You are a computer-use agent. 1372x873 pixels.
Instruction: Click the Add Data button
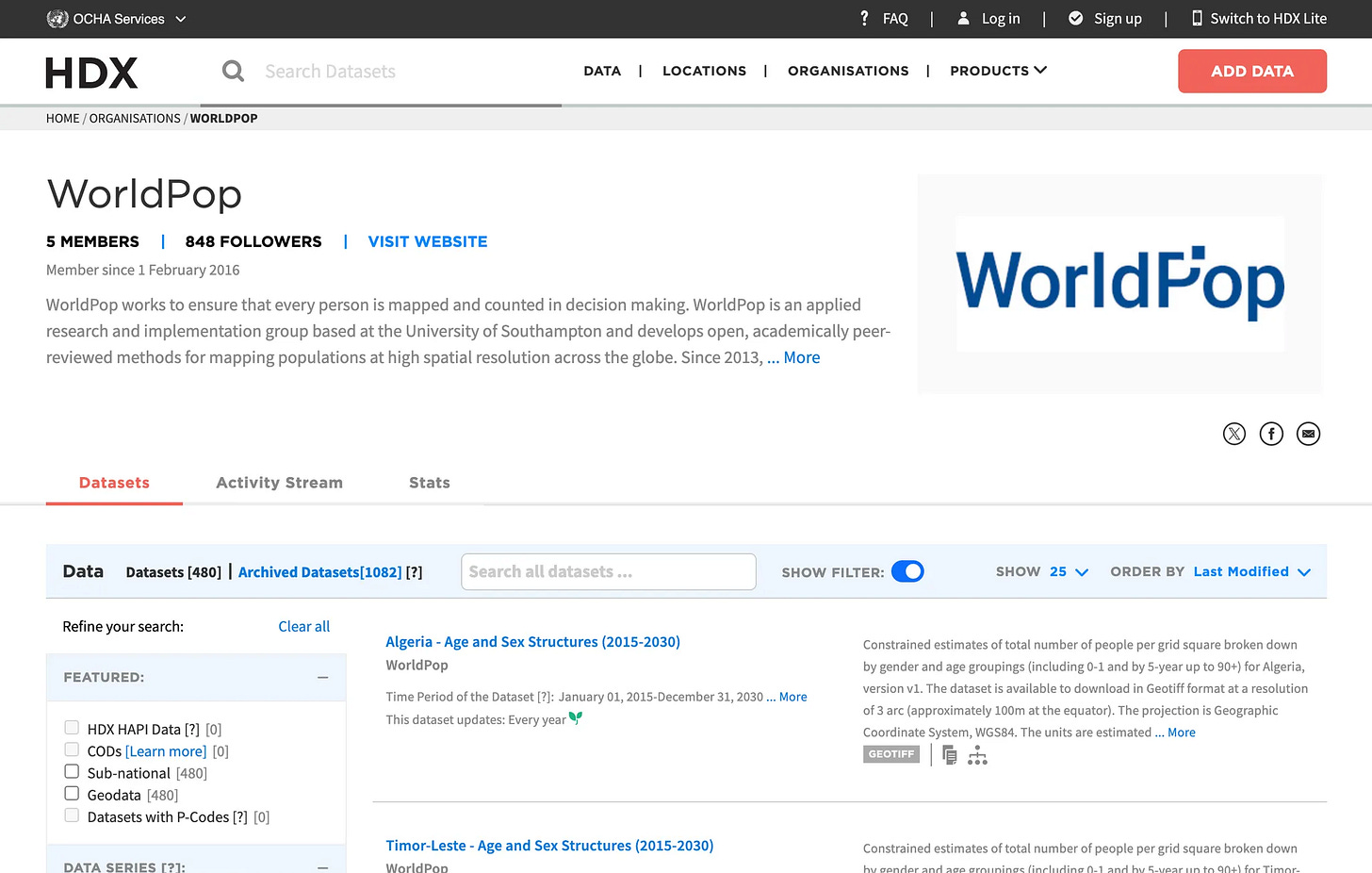coord(1252,71)
